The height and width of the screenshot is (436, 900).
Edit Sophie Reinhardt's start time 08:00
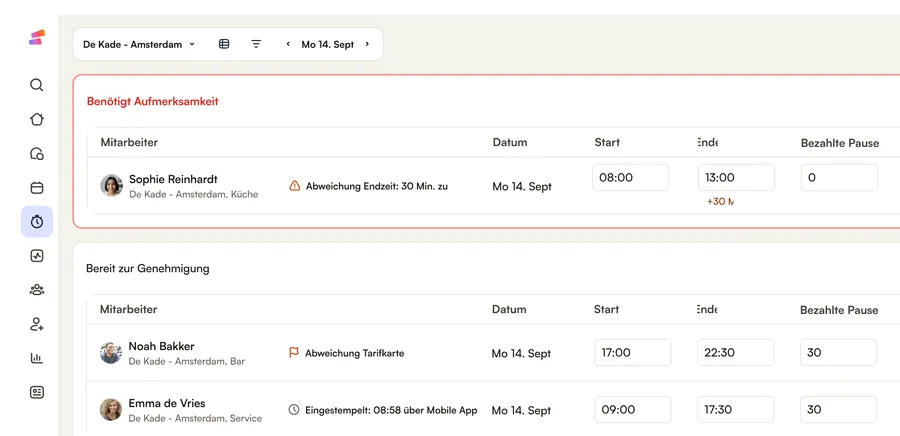point(630,177)
